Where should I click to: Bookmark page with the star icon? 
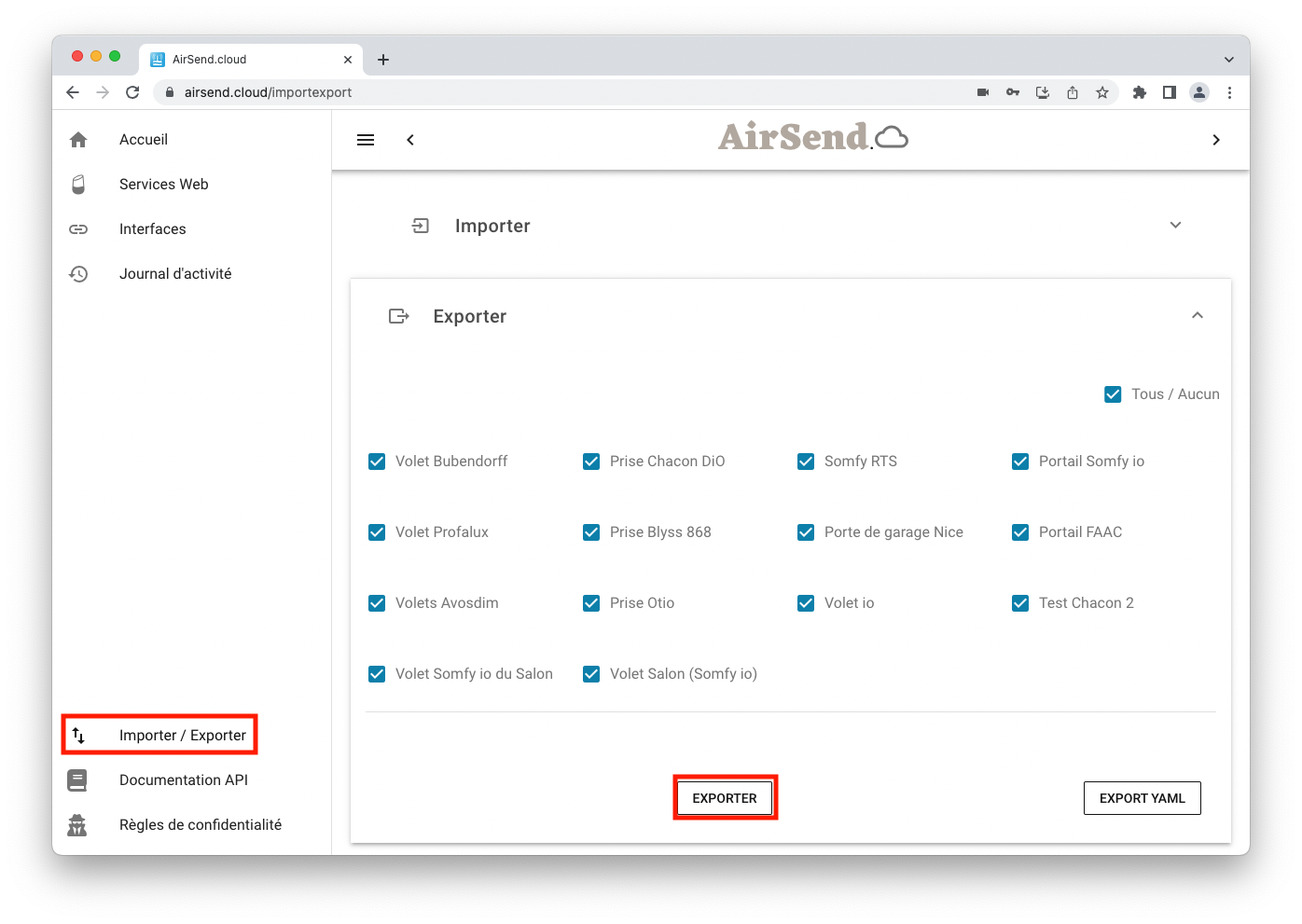click(1102, 92)
